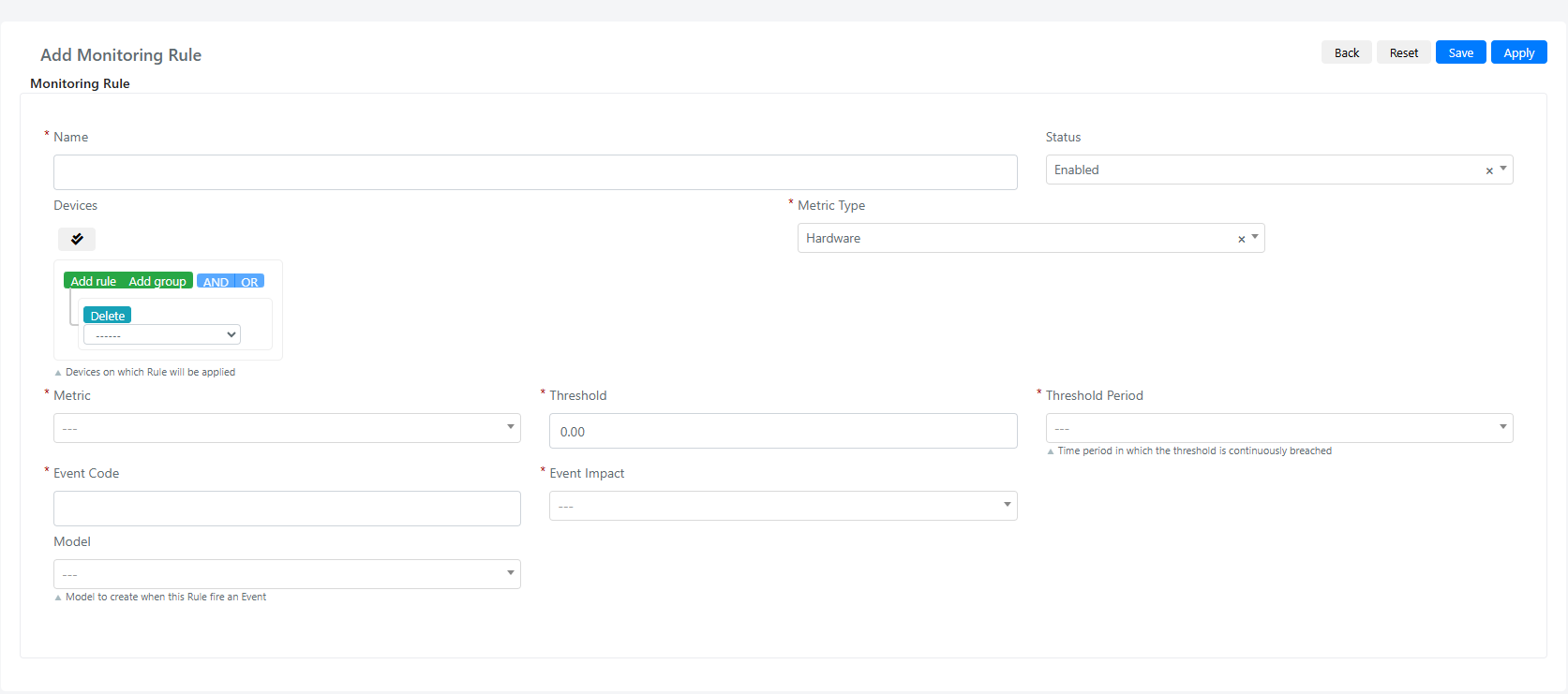Viewport: 1568px width, 694px height.
Task: Click the 'Time period in which the threshold' hint
Action: [1194, 450]
